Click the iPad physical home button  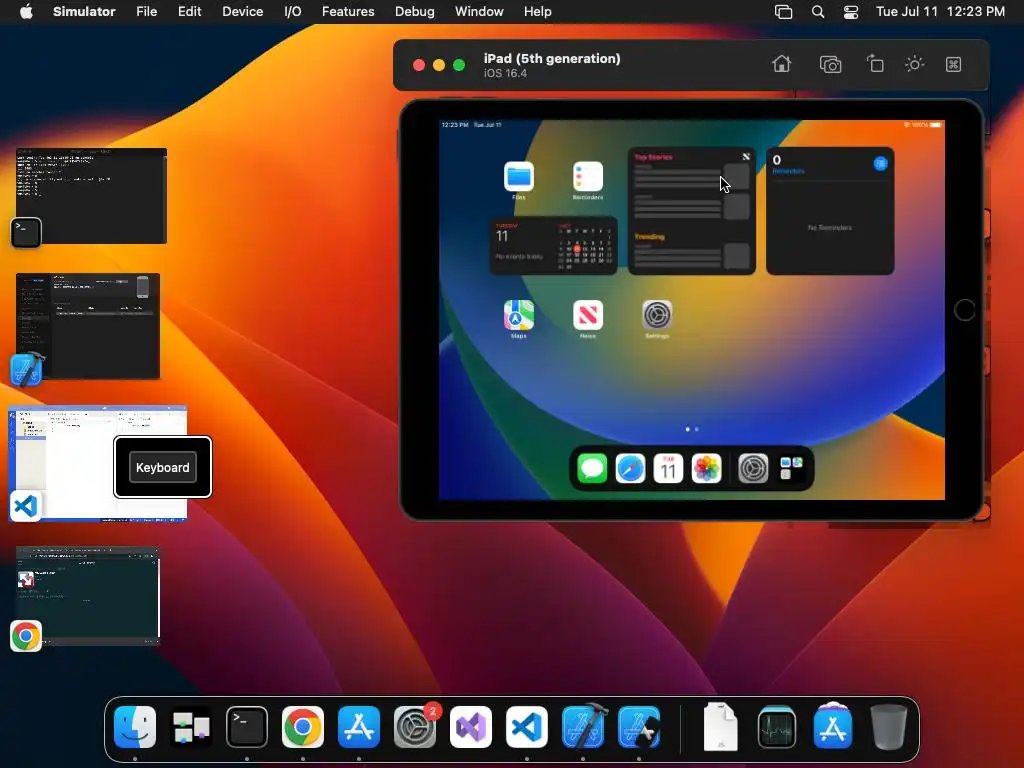(965, 310)
